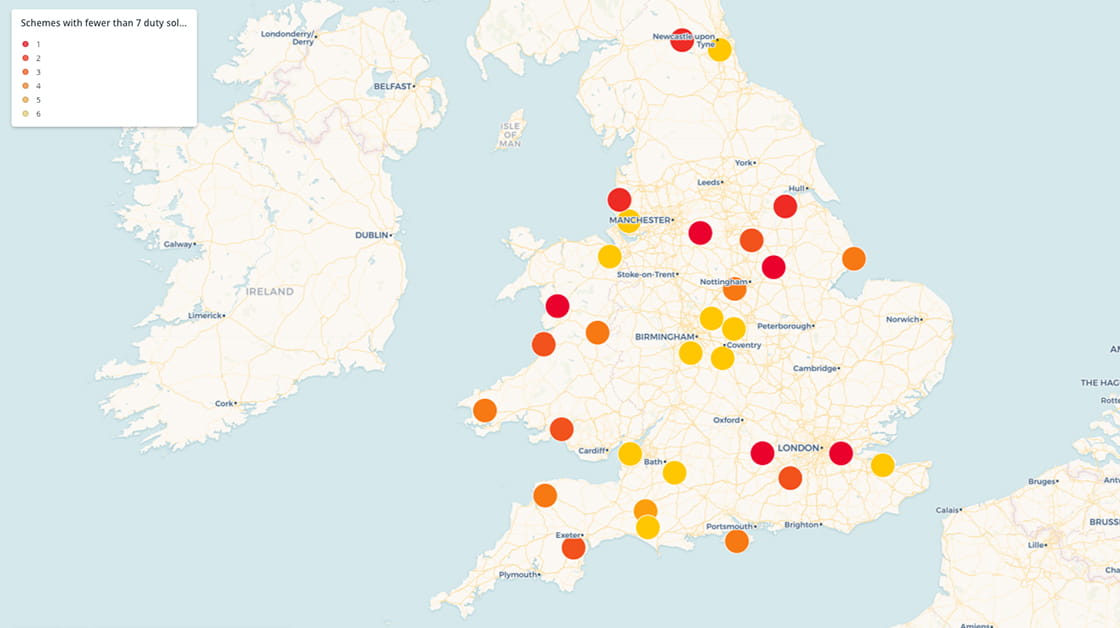Click the Dublin city label on map
Viewport: 1120px width, 628px height.
(373, 235)
